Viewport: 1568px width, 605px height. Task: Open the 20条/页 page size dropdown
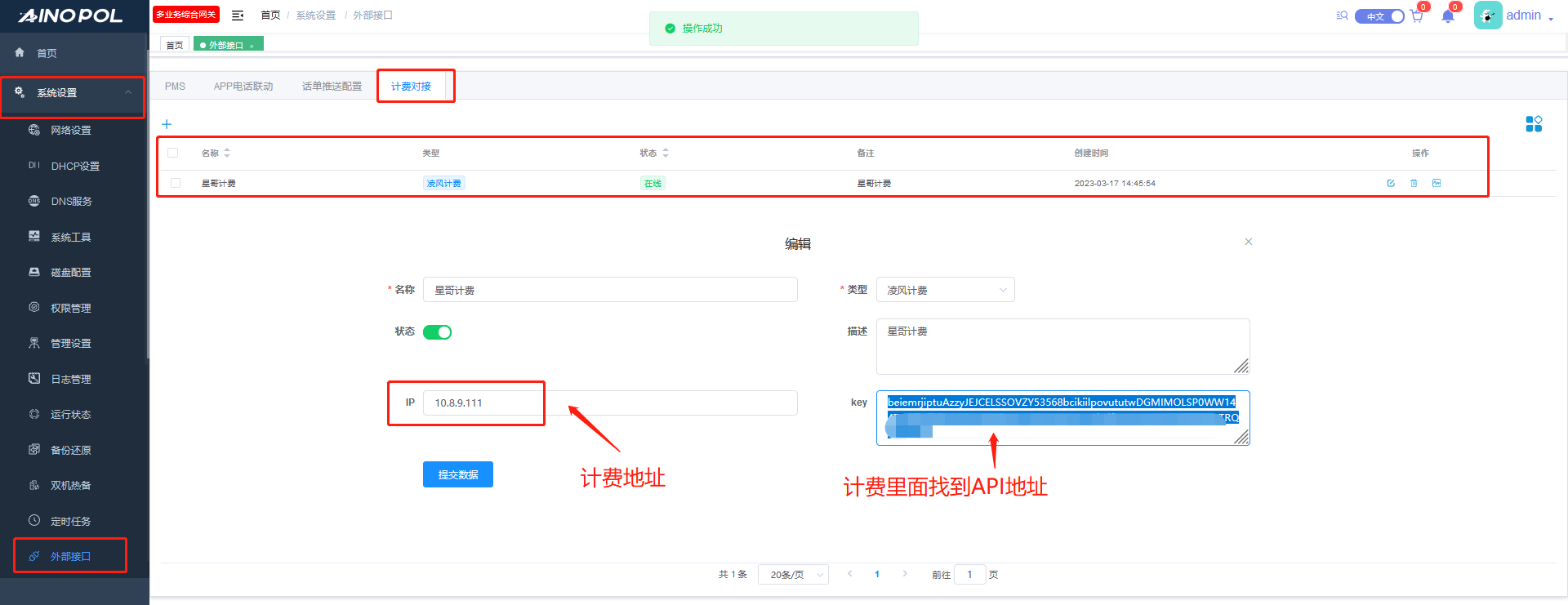(793, 575)
